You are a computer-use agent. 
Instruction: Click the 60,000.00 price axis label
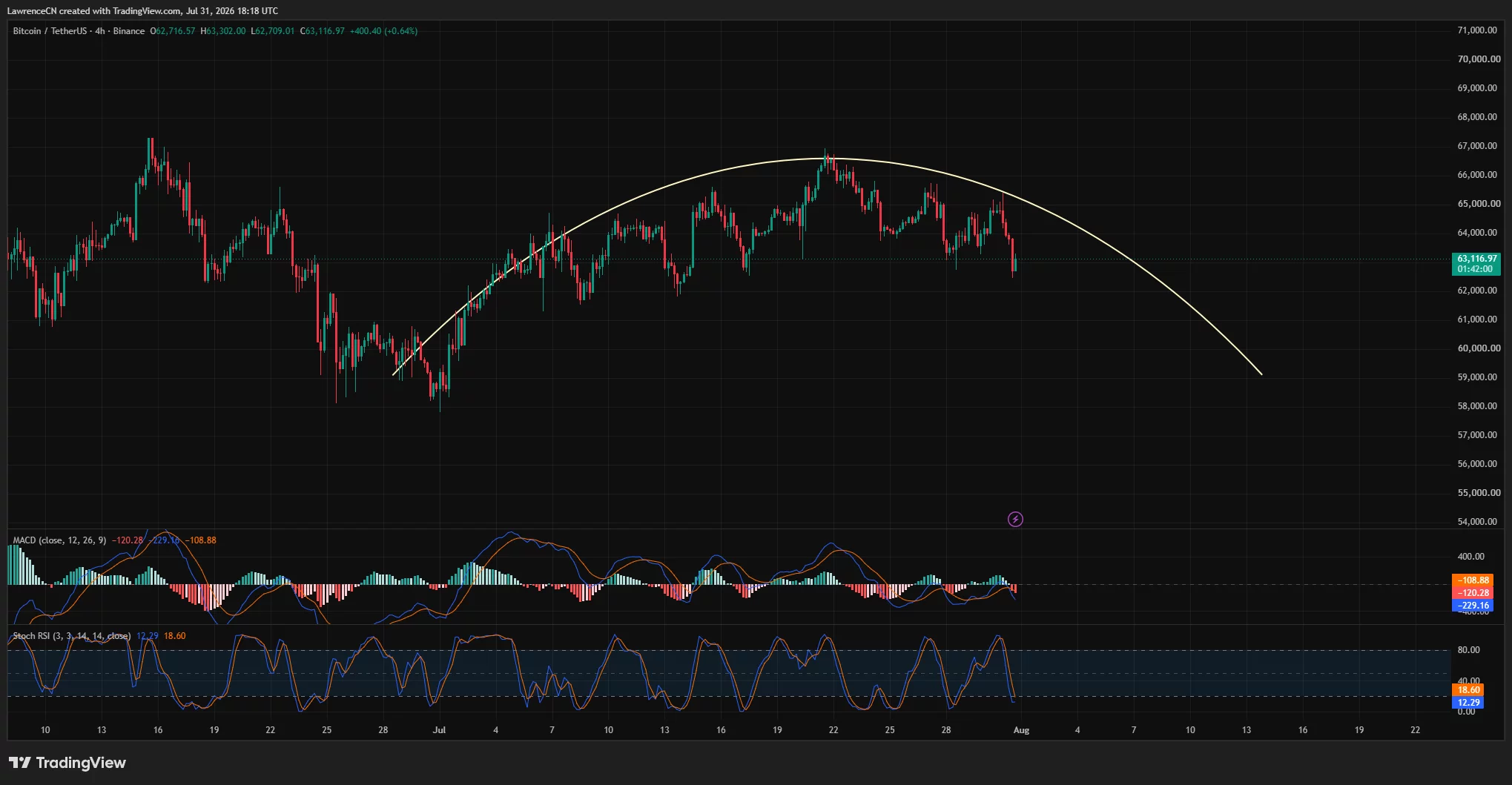1477,348
